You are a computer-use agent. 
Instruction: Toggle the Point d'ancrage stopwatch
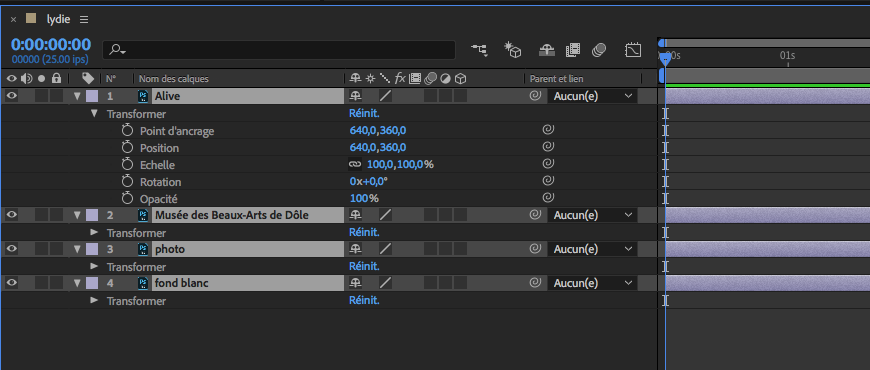(x=128, y=131)
